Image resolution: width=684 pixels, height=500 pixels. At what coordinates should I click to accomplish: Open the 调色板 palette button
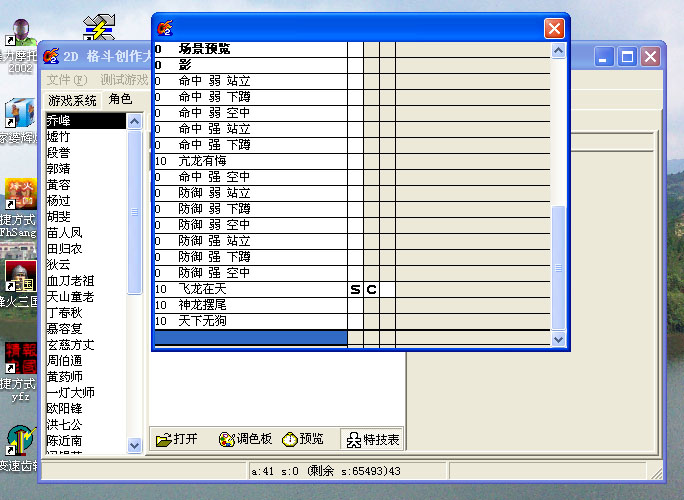245,439
